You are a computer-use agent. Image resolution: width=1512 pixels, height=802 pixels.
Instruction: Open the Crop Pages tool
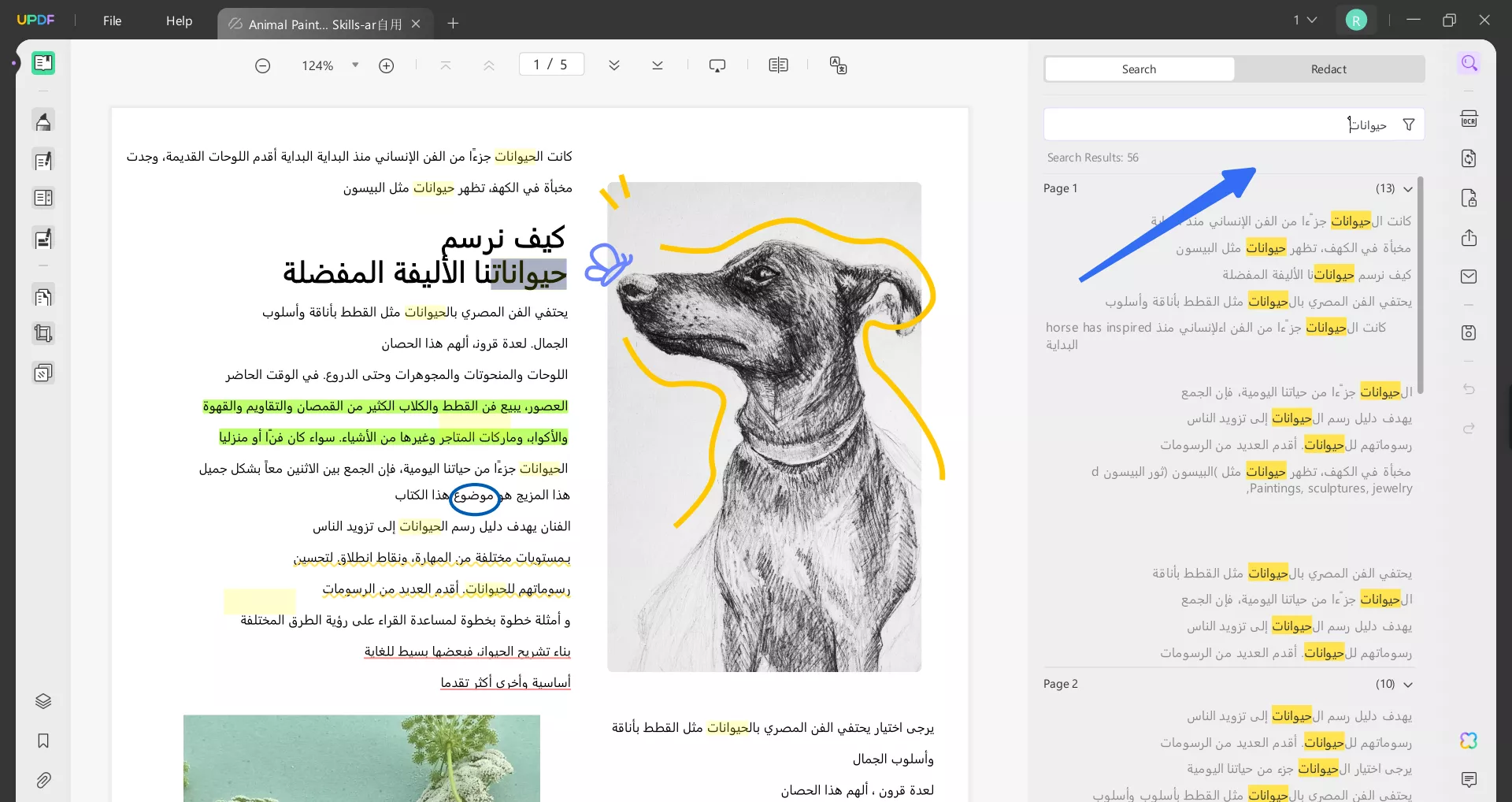[43, 333]
